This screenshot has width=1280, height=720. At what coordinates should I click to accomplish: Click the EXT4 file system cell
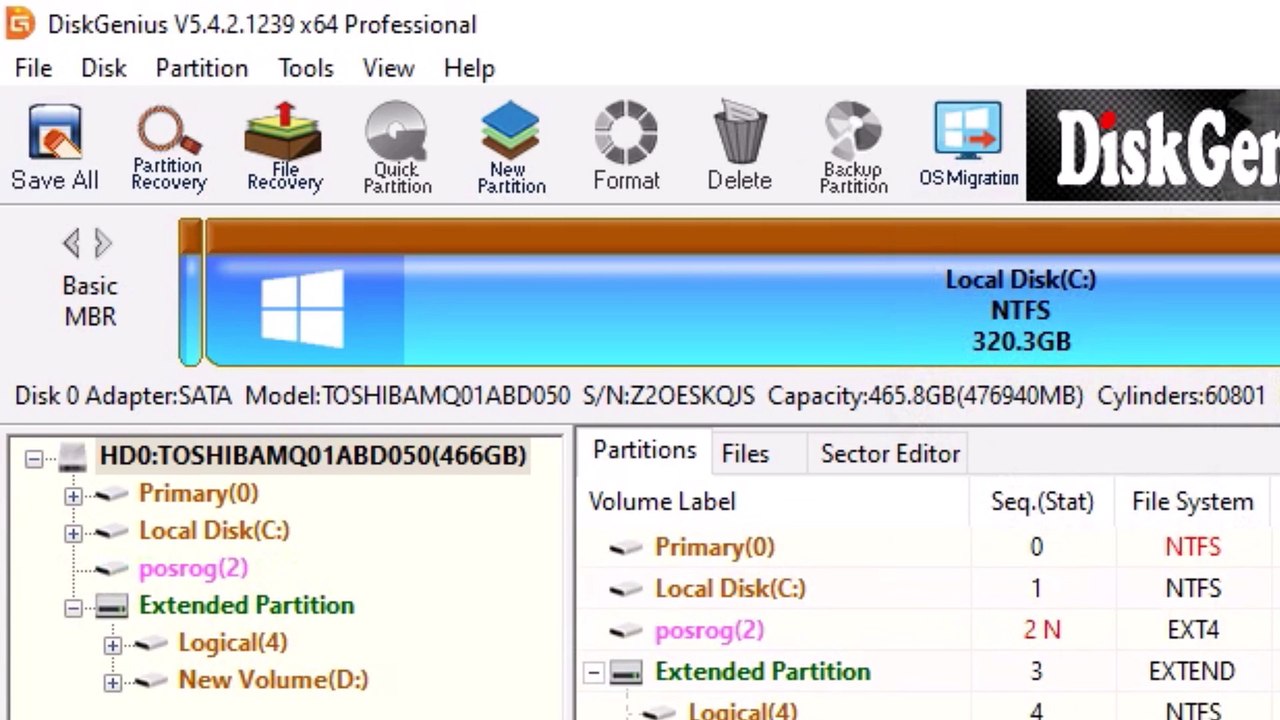click(x=1192, y=630)
